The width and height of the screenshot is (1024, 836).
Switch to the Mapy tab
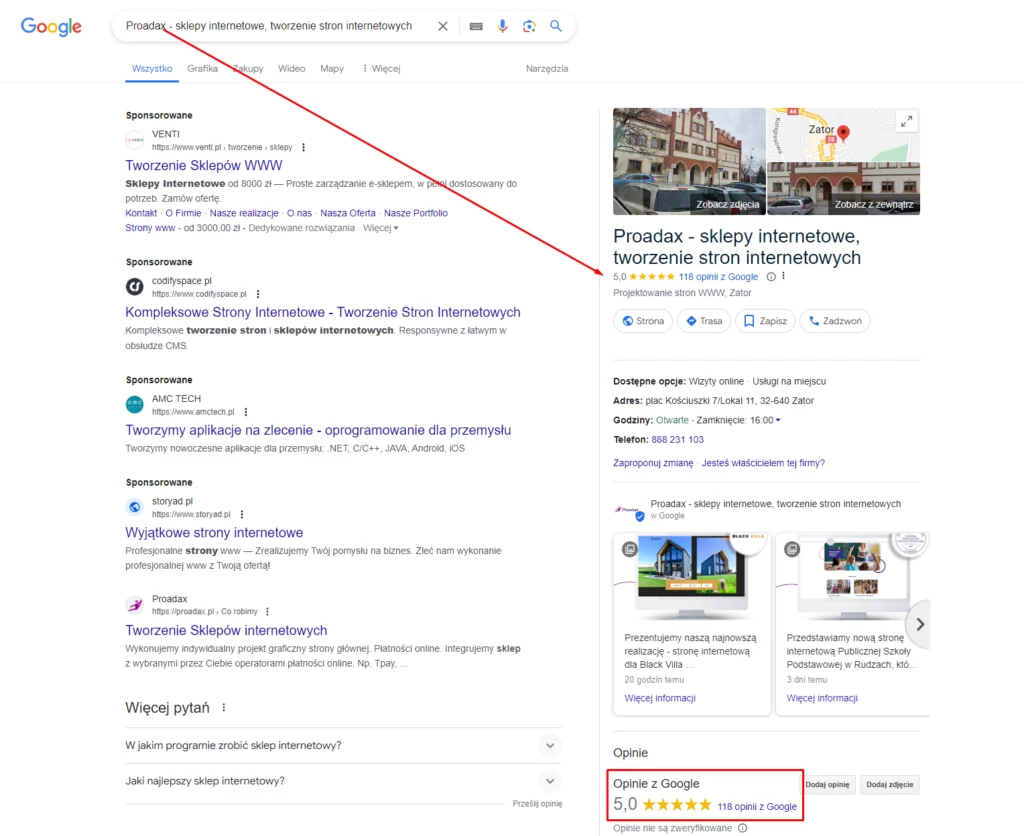[x=332, y=69]
